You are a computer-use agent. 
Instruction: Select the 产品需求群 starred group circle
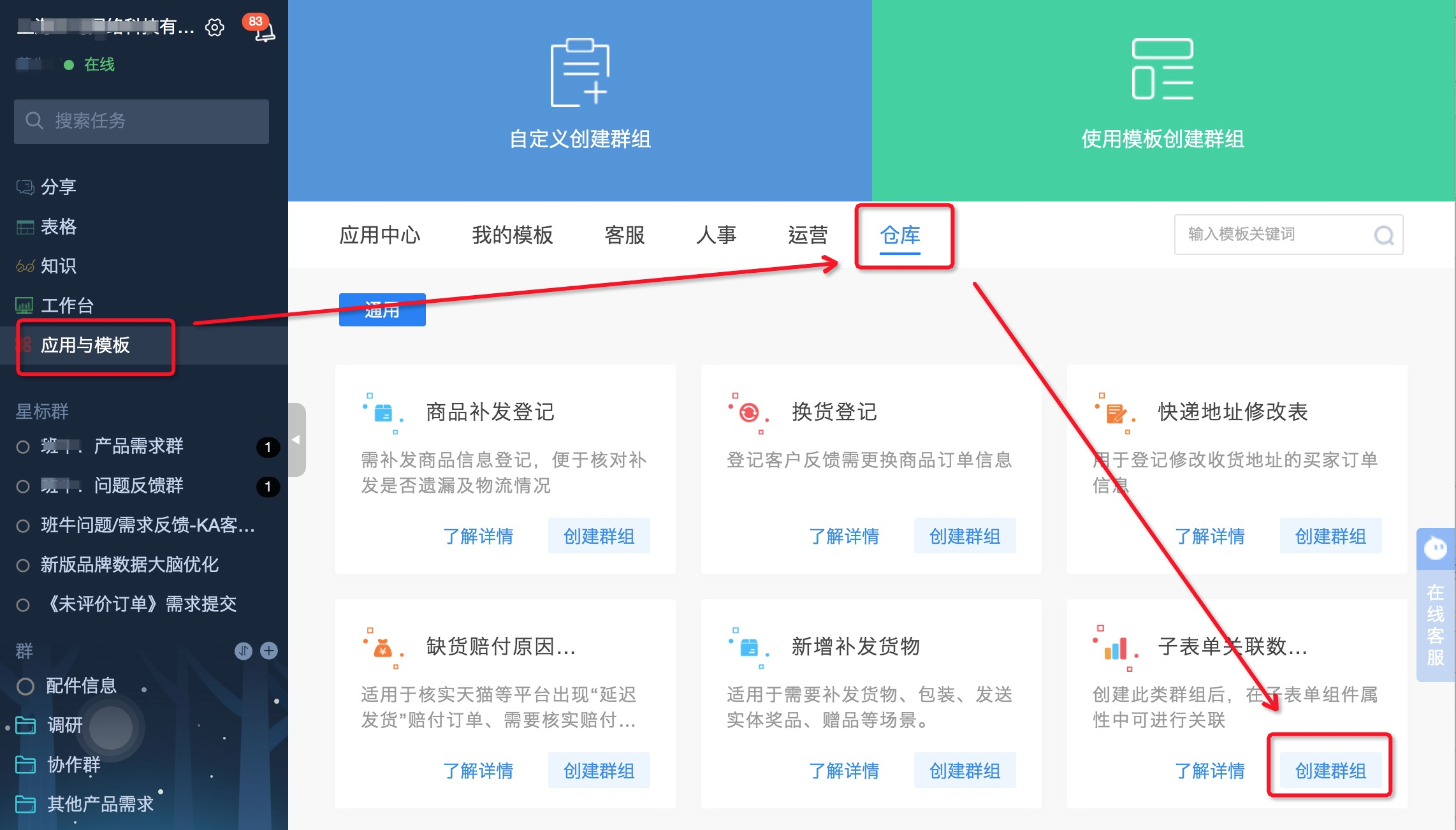tap(23, 446)
